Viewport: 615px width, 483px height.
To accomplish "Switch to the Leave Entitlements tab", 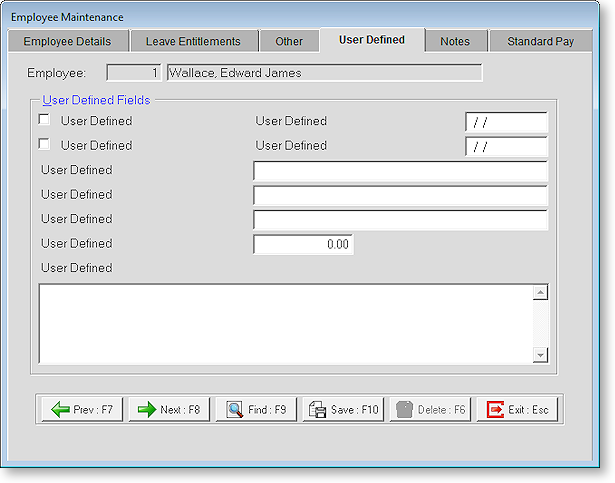I will pyautogui.click(x=193, y=41).
